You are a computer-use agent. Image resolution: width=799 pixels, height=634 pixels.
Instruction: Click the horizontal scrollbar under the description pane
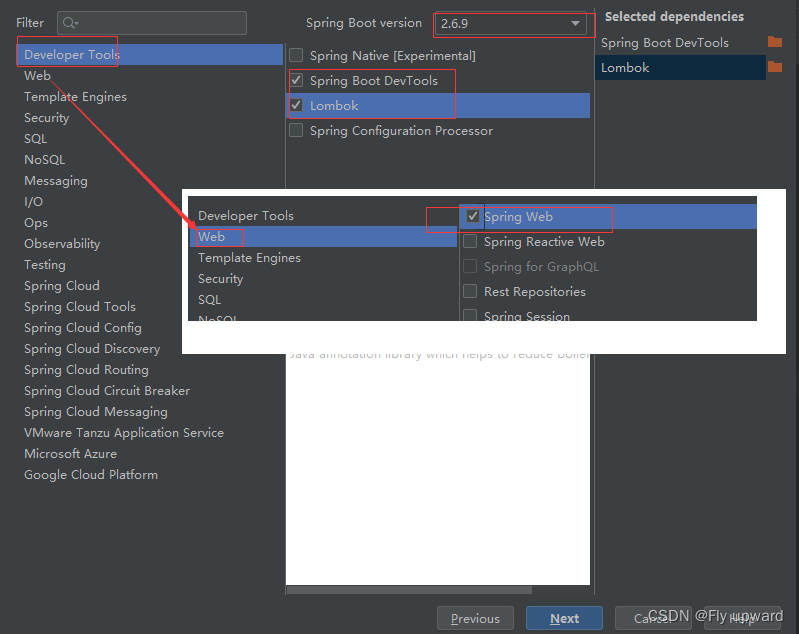coord(409,590)
